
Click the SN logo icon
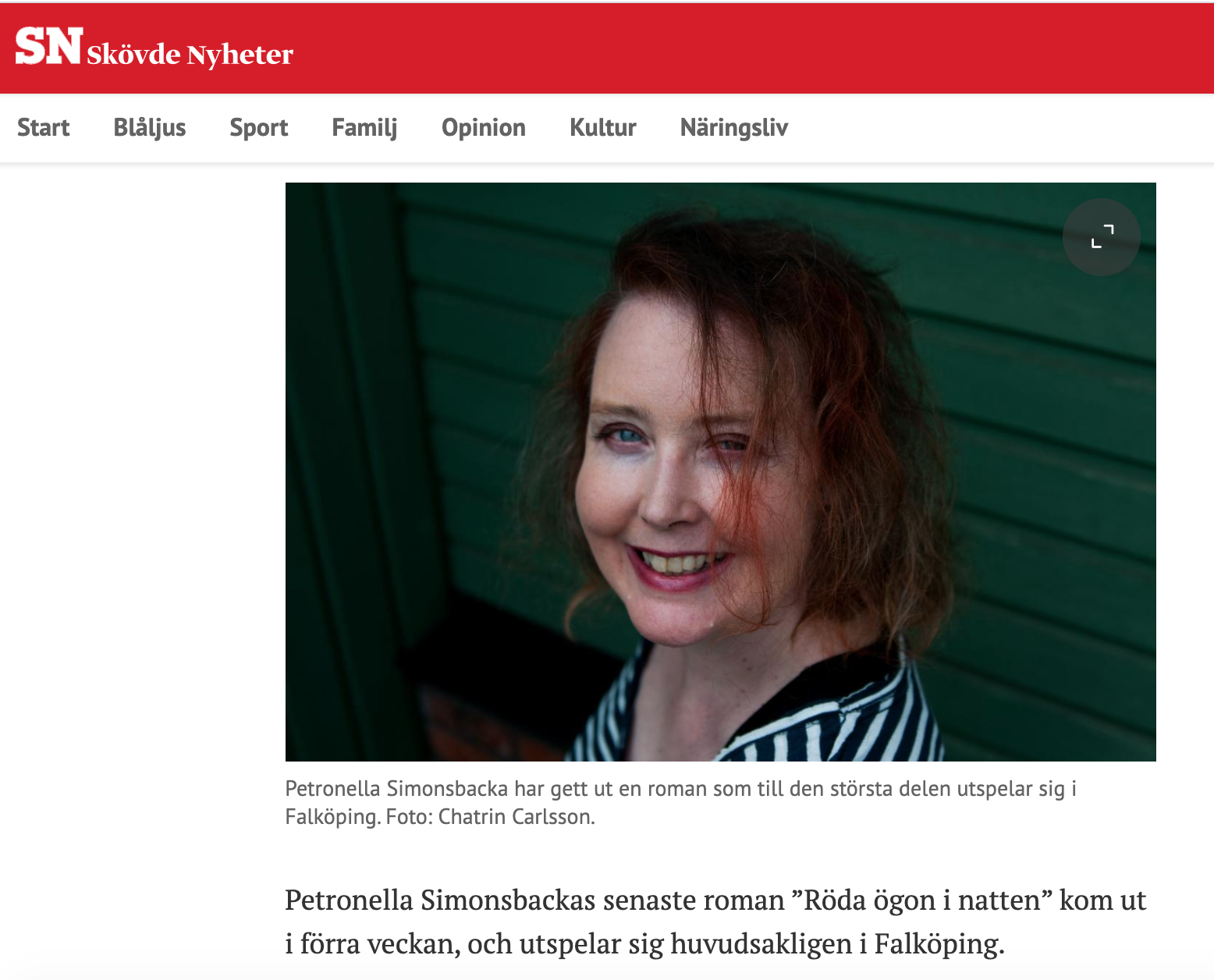(x=48, y=46)
